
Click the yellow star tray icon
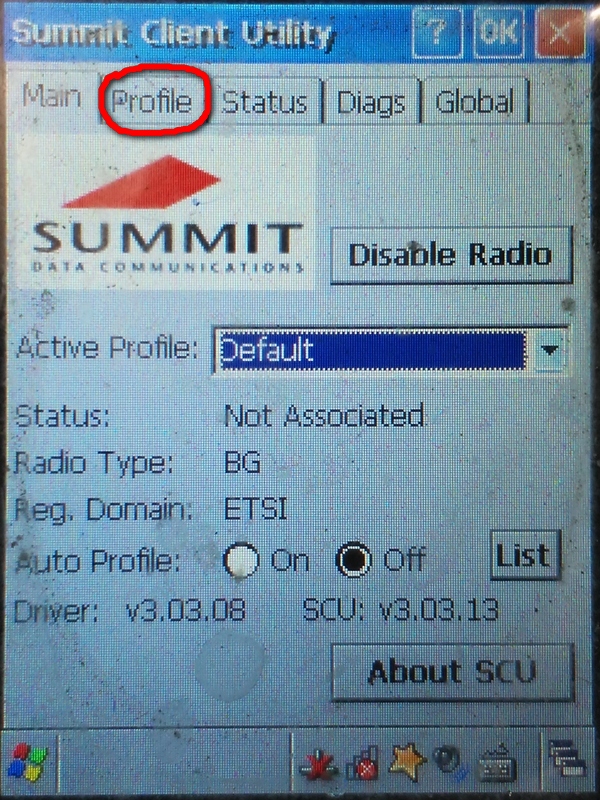click(x=406, y=765)
